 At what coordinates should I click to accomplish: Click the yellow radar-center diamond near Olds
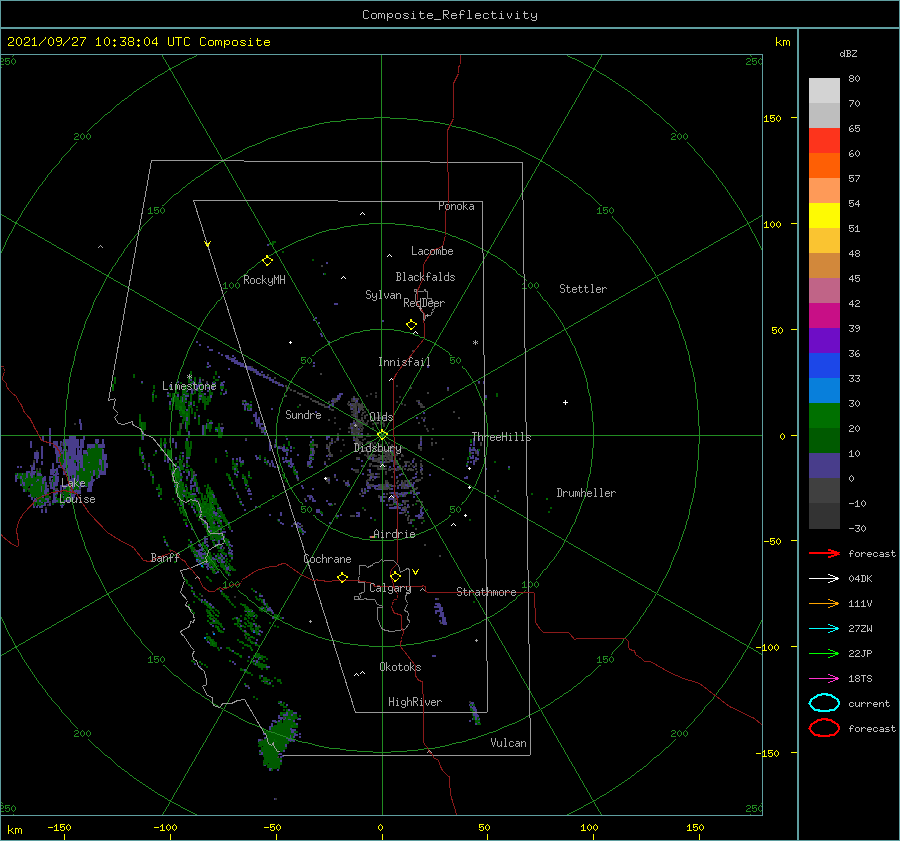tap(382, 435)
